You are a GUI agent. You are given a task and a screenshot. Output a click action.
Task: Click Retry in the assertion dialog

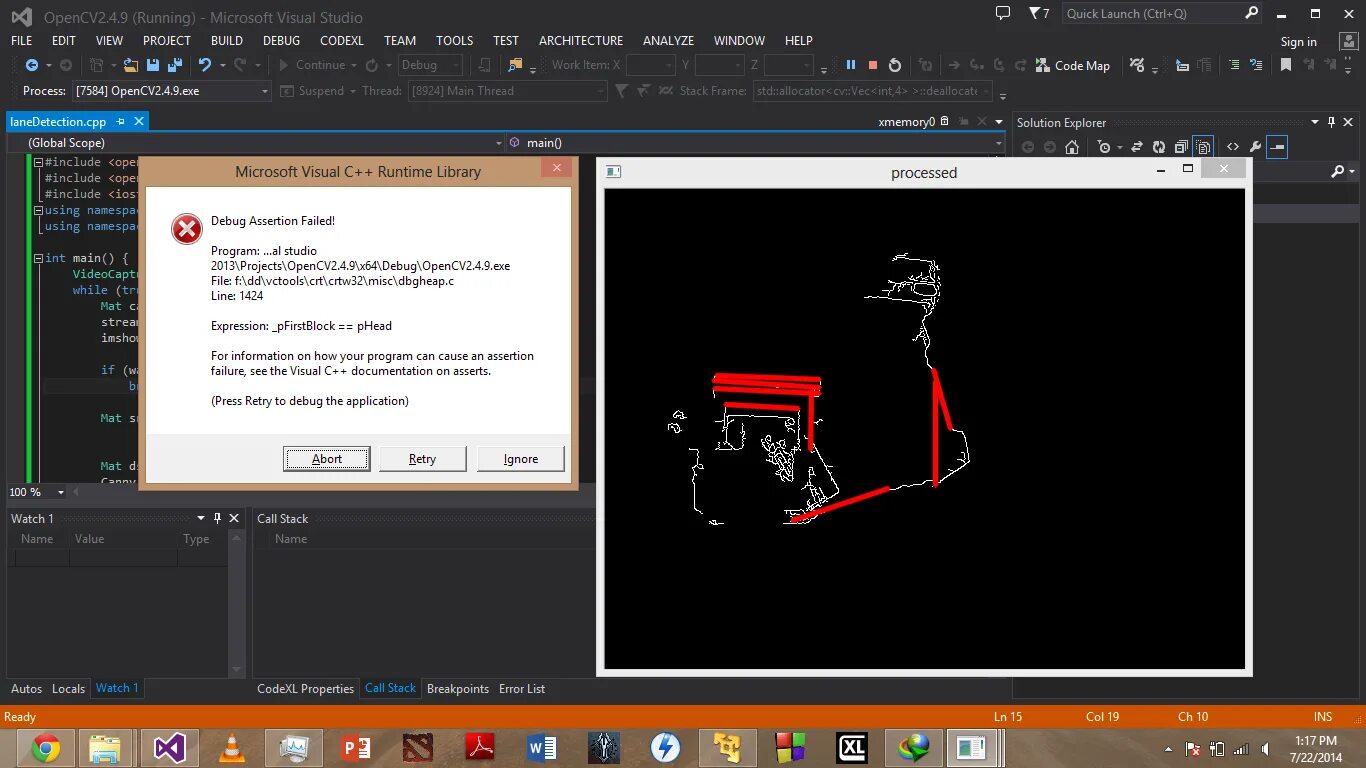click(422, 459)
